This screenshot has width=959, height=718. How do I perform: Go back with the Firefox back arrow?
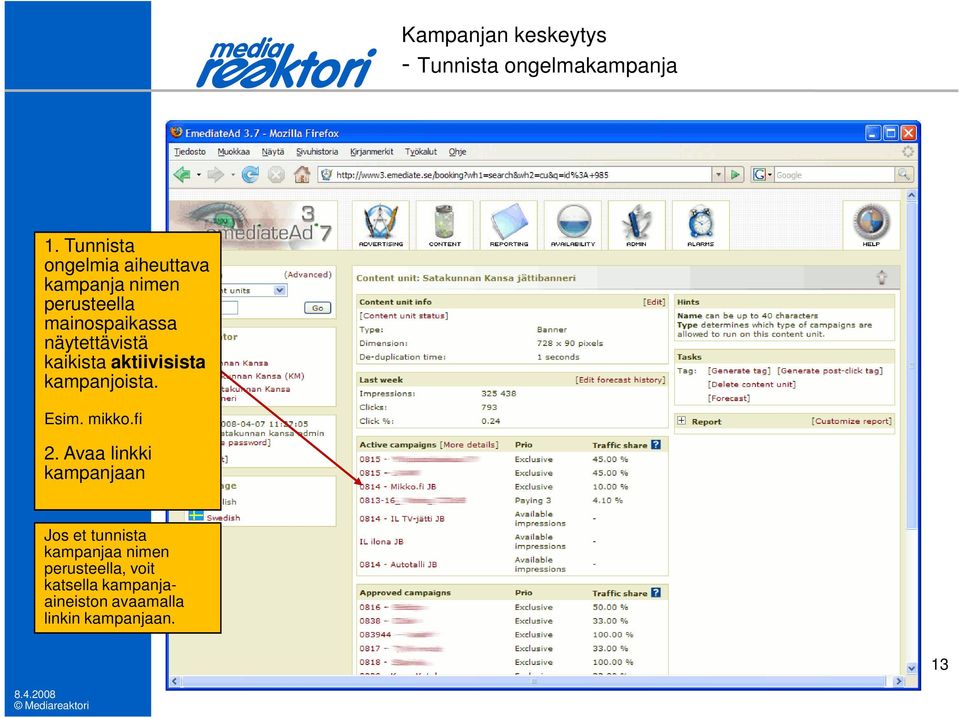point(182,175)
